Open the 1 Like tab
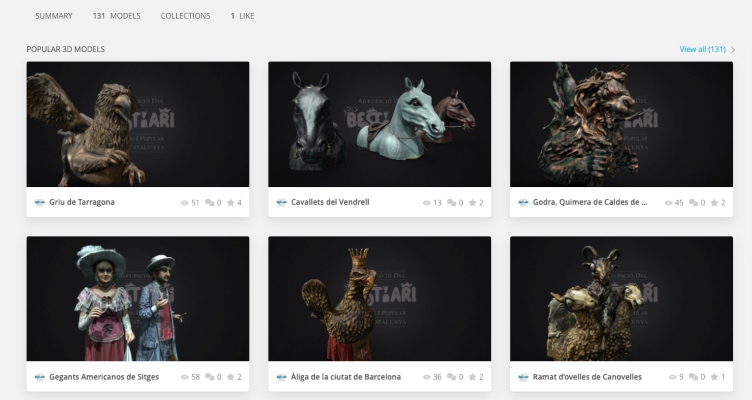 (242, 16)
